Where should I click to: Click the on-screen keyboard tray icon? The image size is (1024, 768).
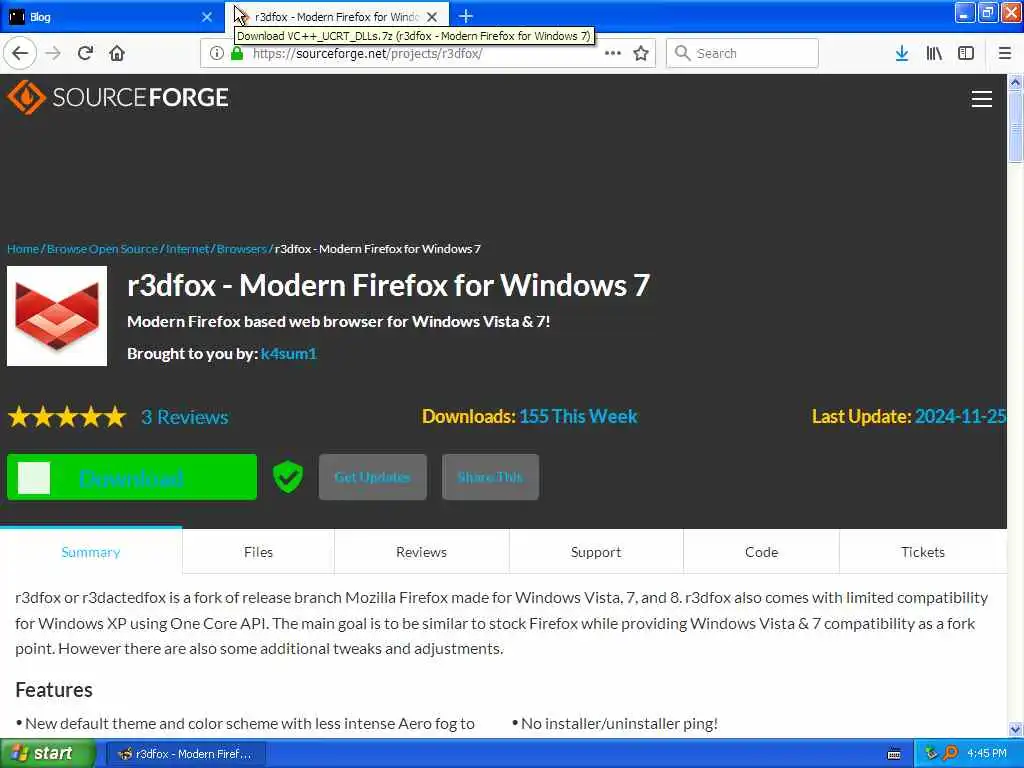(894, 754)
